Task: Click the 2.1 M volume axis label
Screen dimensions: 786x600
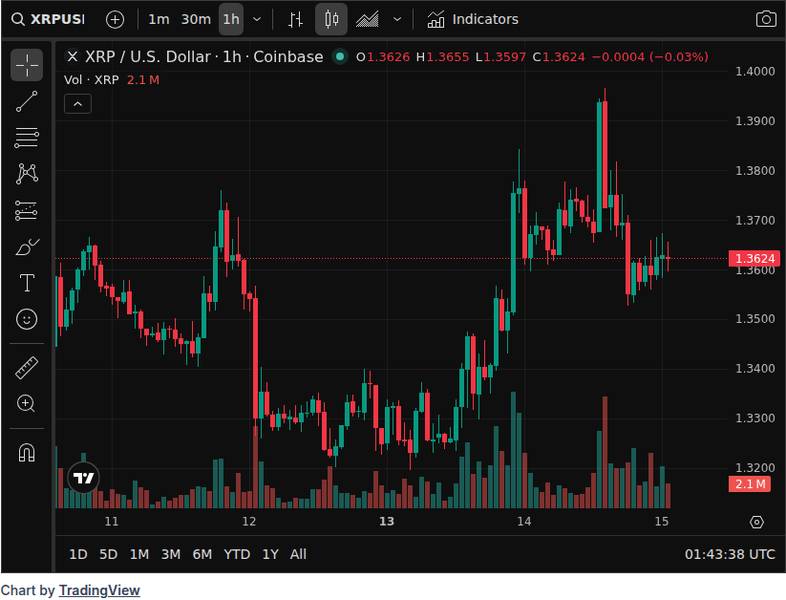Action: click(x=749, y=484)
